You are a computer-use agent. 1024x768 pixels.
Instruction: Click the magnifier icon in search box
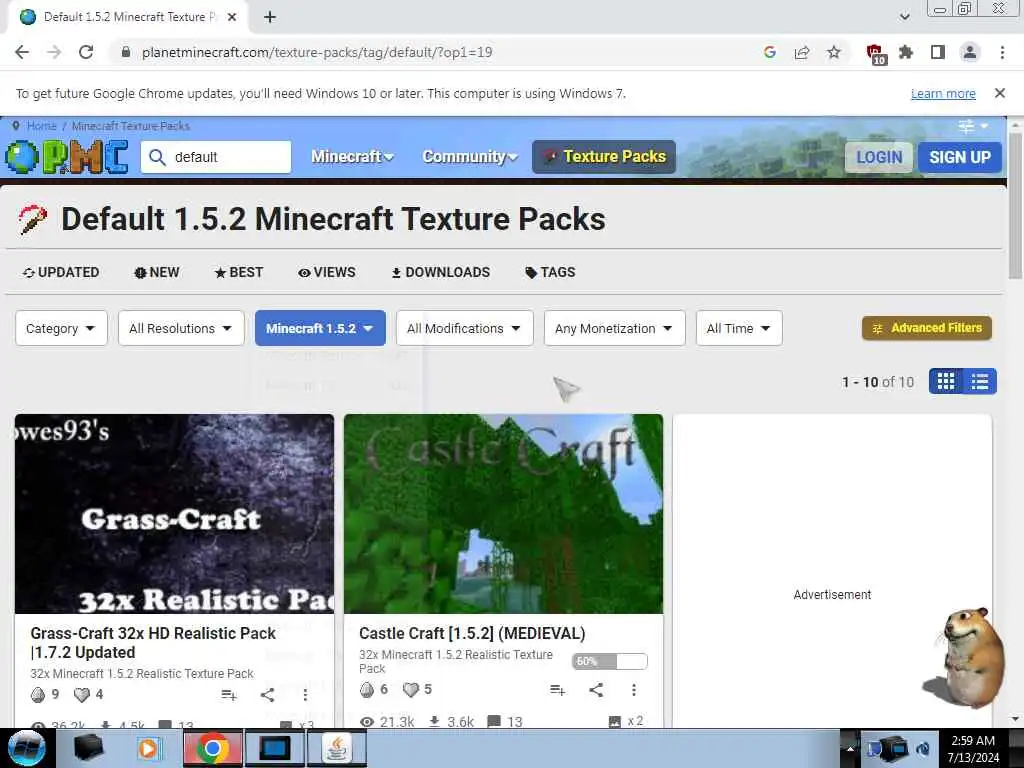[157, 157]
